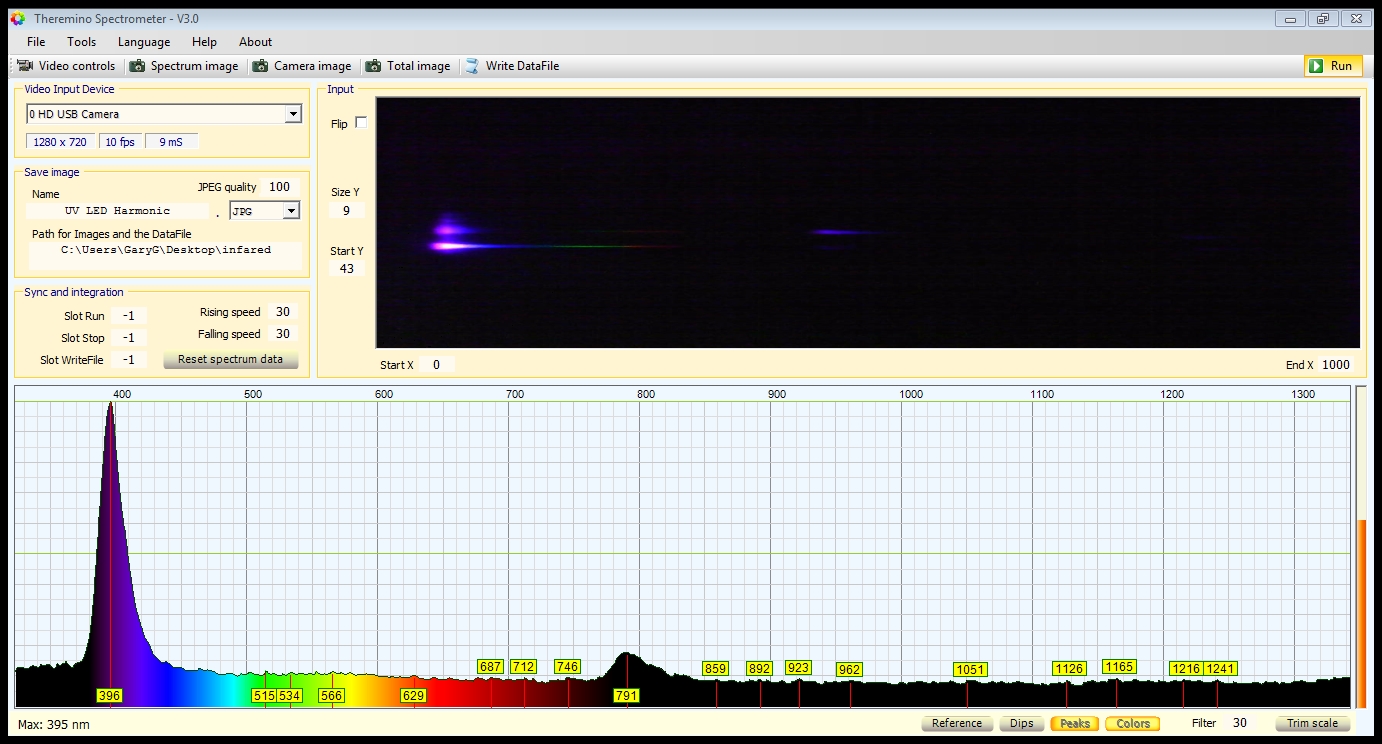Click the Camera image toolbar icon
This screenshot has height=744, width=1382.
point(260,66)
